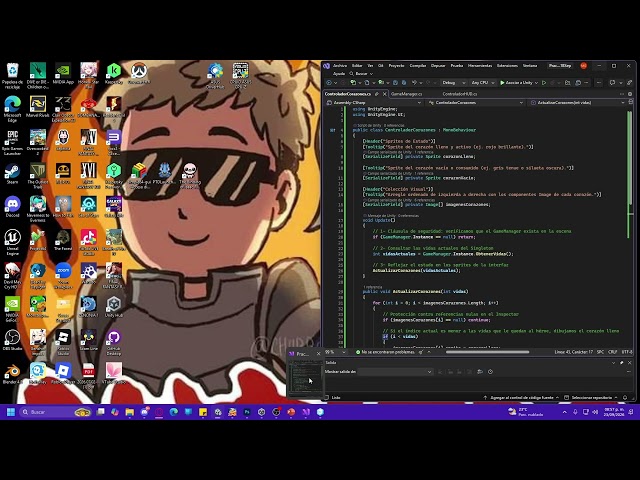Open the ControladorCorazones class dropdown

(476, 102)
